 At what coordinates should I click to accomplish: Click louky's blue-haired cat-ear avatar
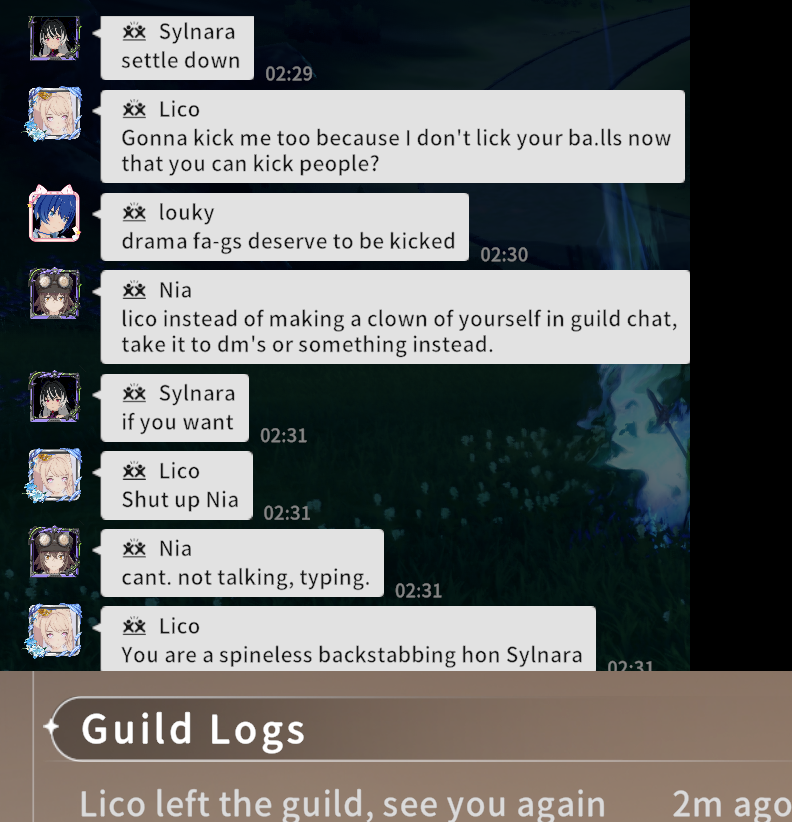point(55,214)
